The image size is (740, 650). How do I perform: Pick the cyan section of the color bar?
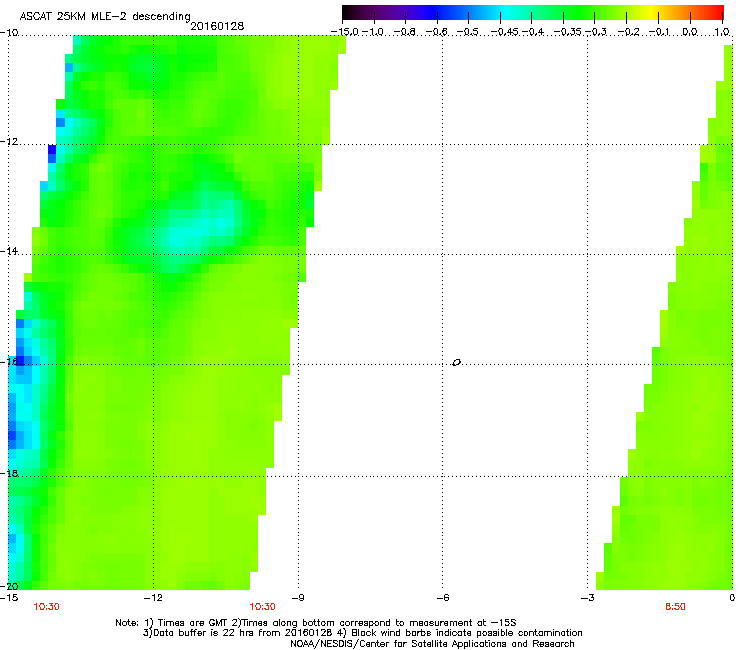pos(507,13)
